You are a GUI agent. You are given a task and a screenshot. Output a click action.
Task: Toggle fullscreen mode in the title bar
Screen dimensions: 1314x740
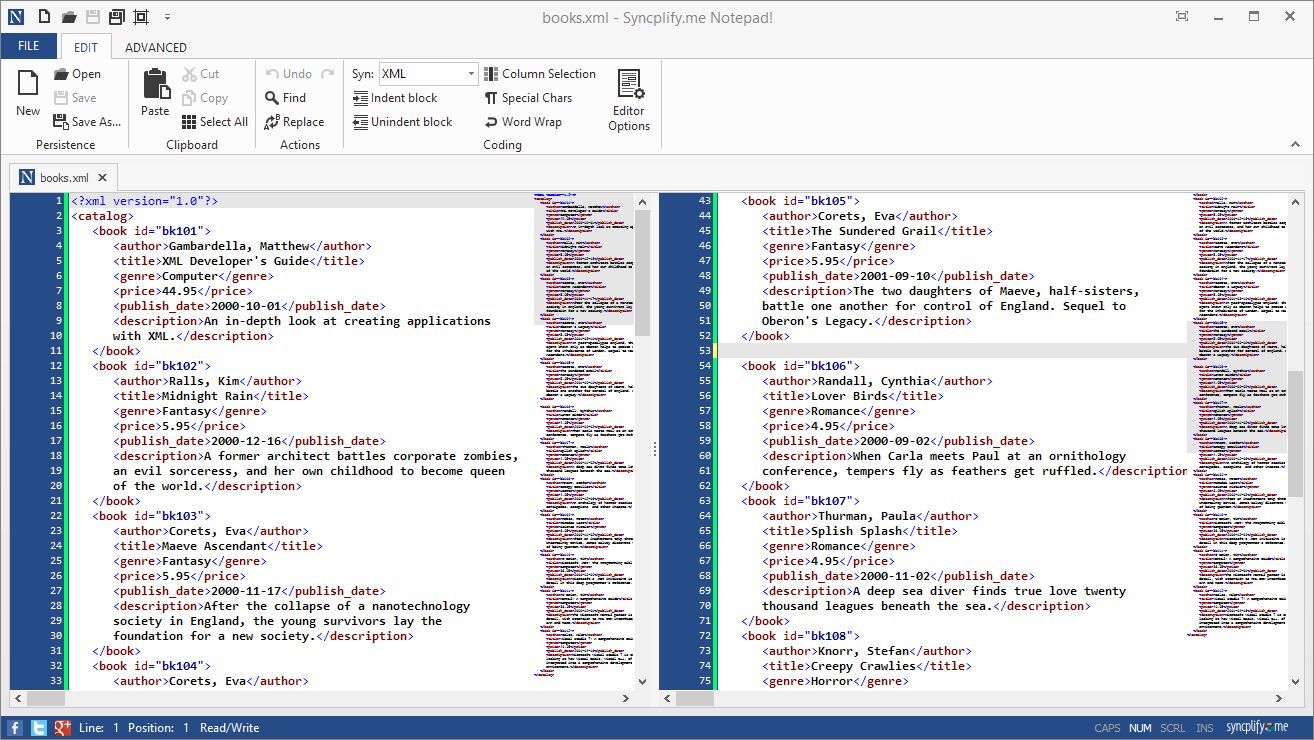(x=1180, y=16)
